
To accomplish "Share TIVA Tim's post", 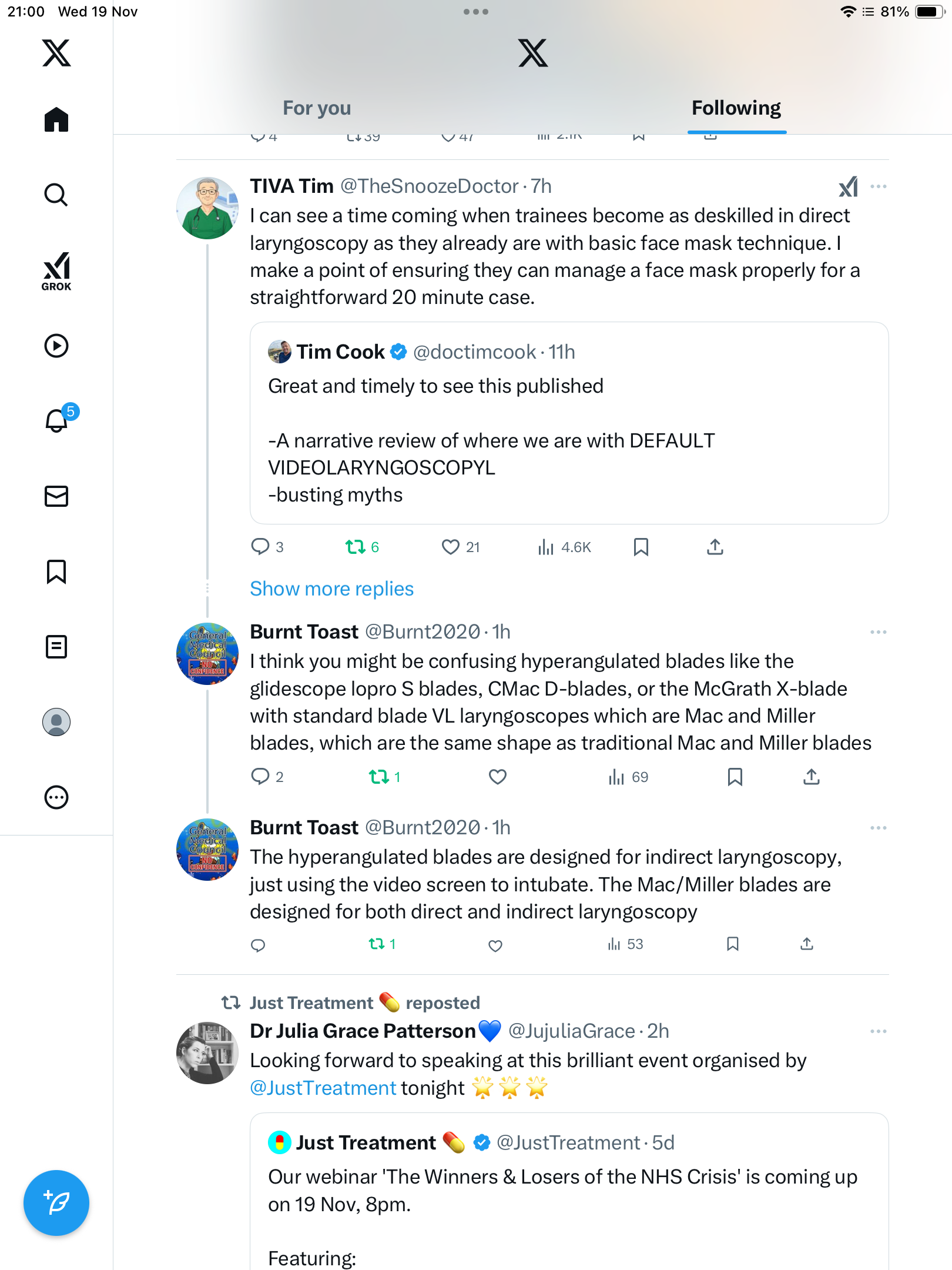I will (715, 547).
